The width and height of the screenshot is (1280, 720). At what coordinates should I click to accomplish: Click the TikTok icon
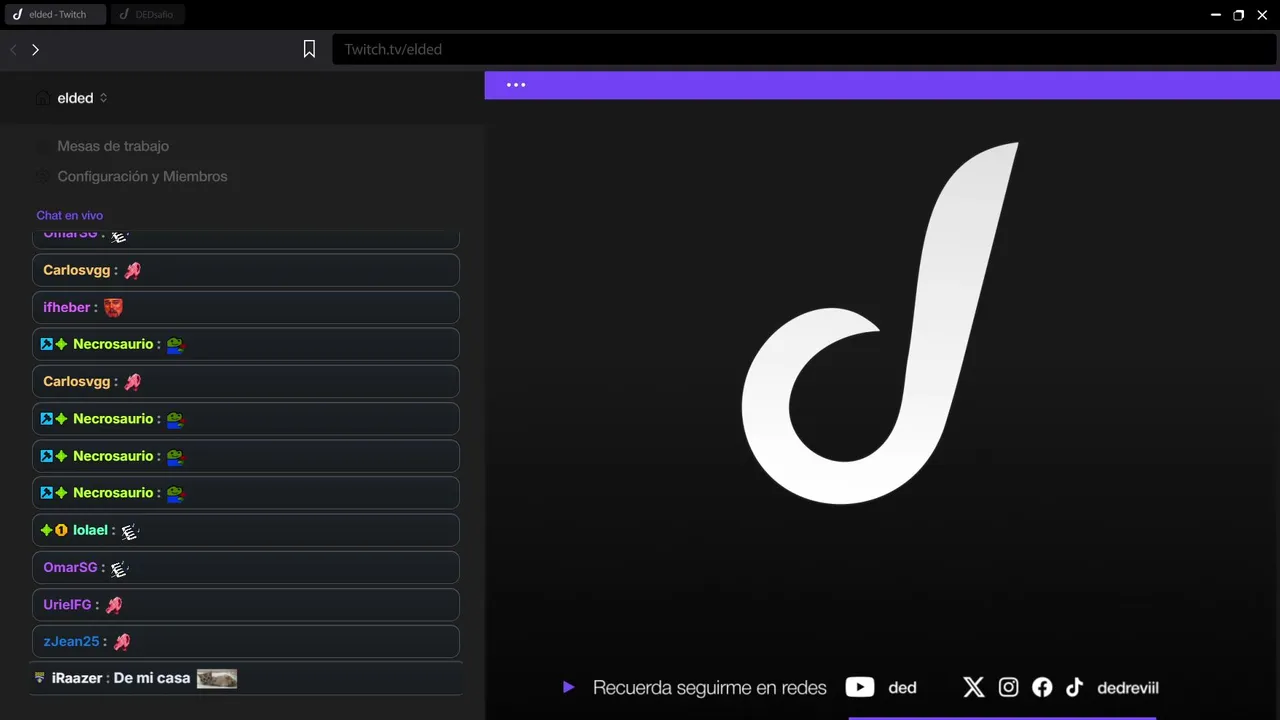tap(1074, 687)
